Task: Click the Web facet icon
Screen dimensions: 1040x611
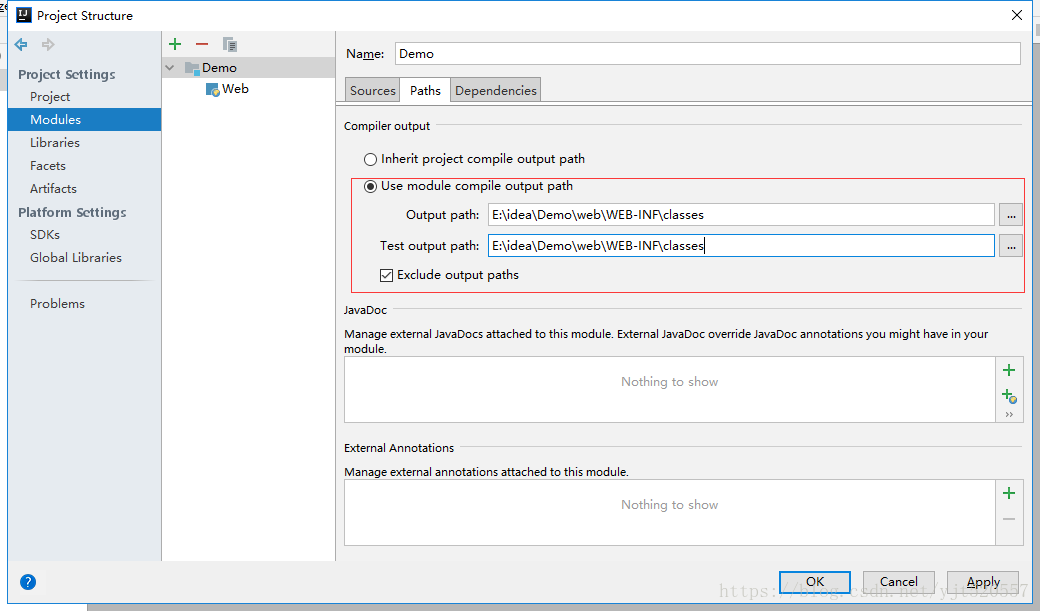Action: click(x=212, y=90)
